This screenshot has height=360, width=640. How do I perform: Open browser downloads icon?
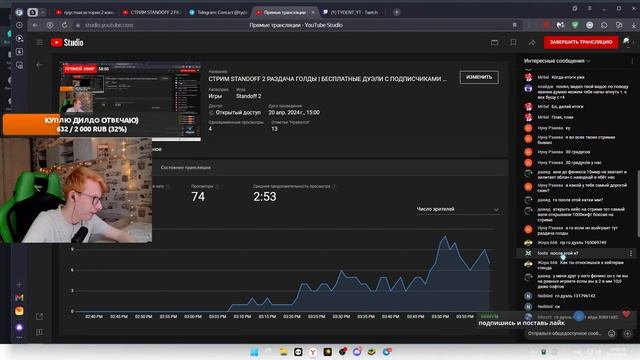634,25
